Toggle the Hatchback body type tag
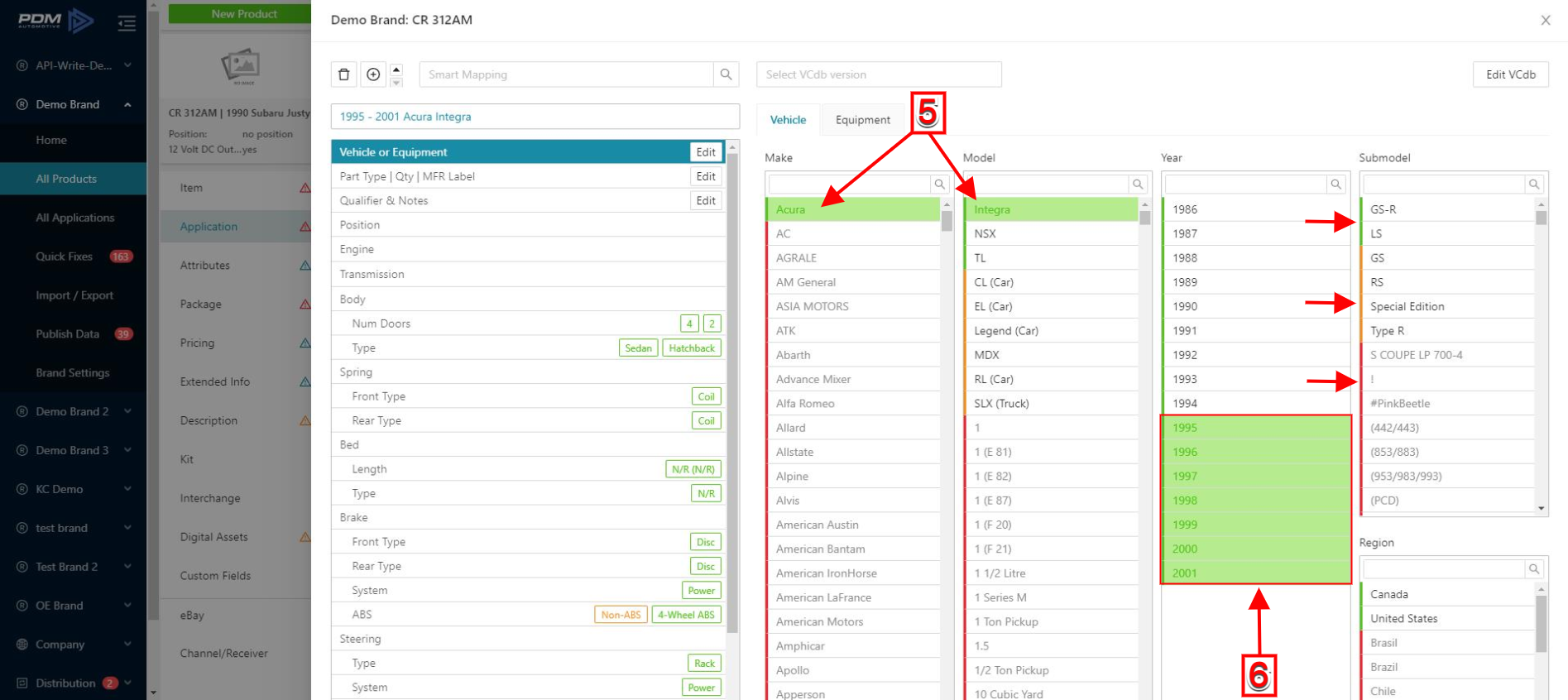Screen dimensions: 1568x700 [692, 348]
